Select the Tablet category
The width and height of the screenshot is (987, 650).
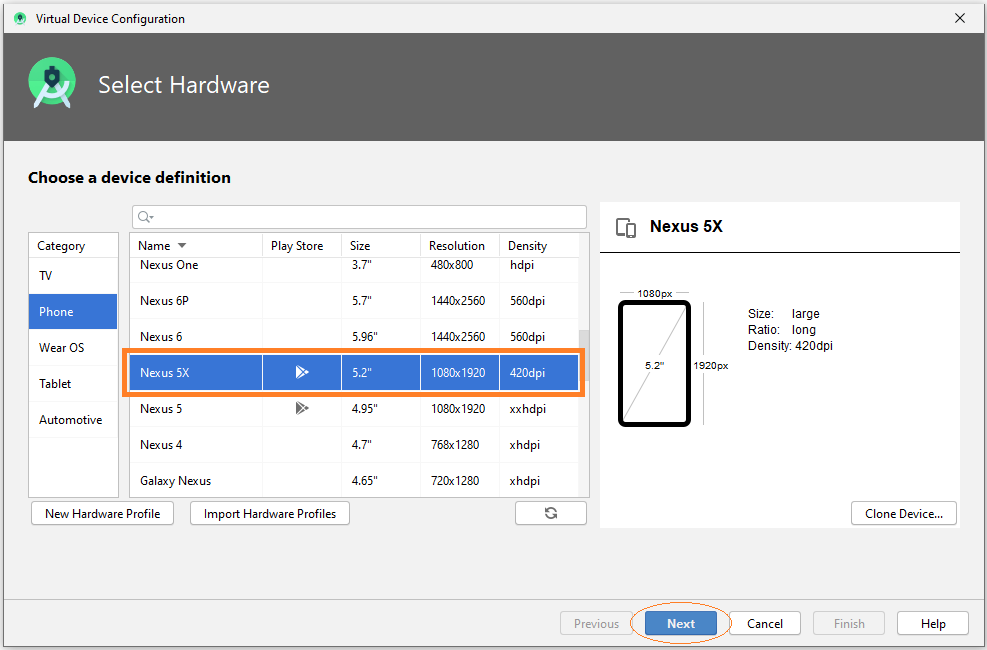73,383
